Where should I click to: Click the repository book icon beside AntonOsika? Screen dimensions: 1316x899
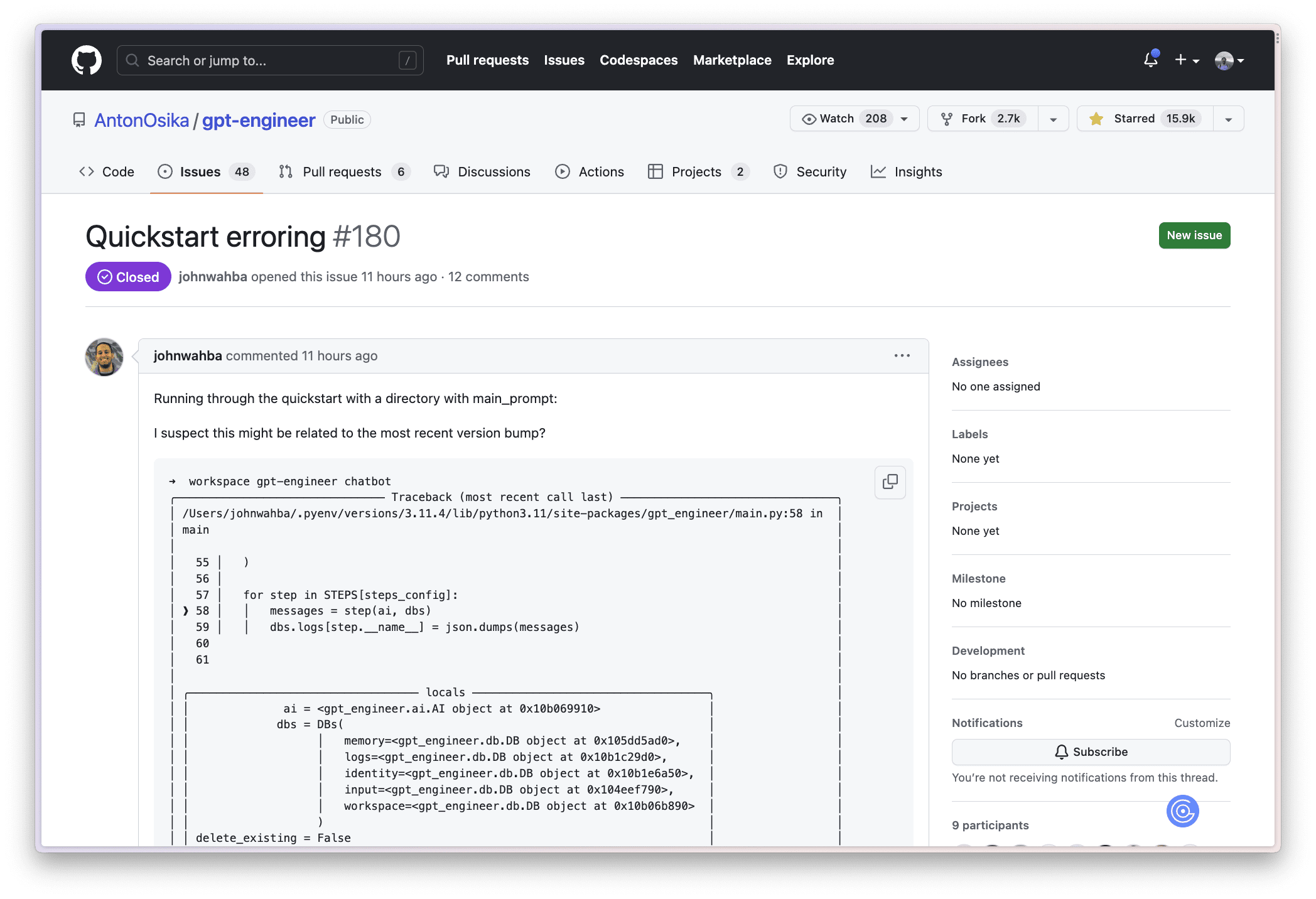[x=79, y=120]
